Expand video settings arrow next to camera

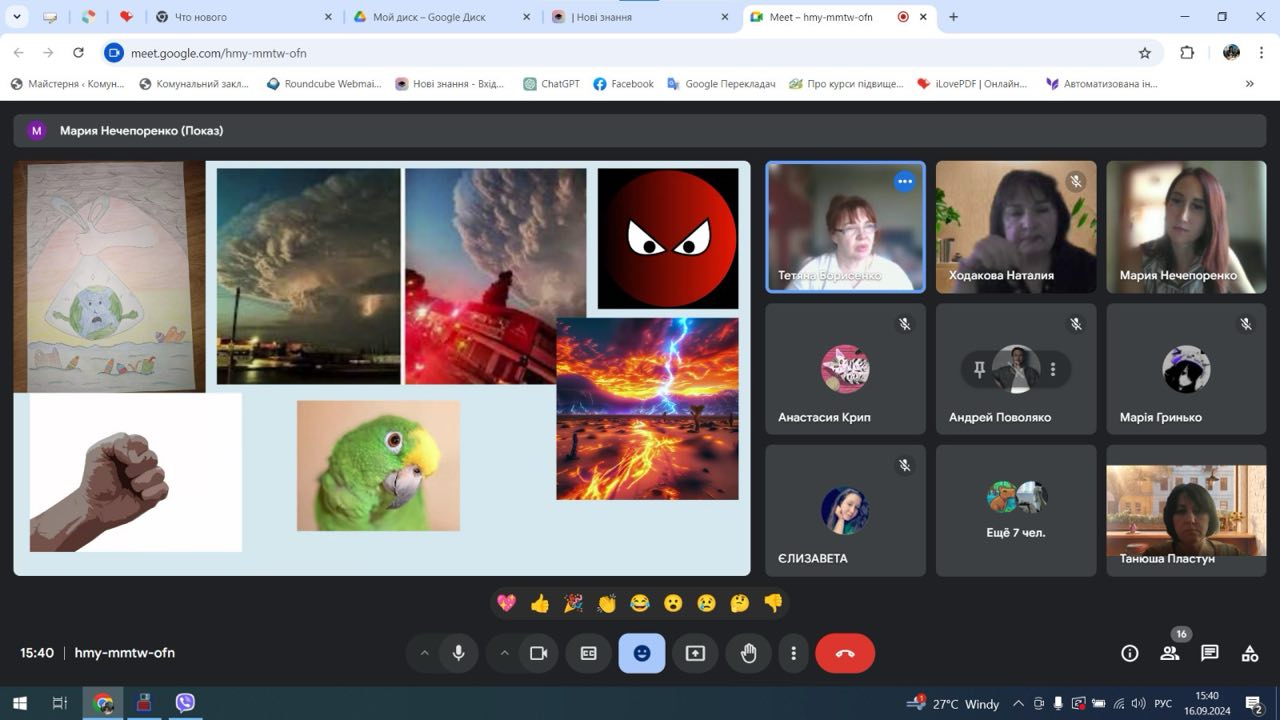tap(504, 653)
